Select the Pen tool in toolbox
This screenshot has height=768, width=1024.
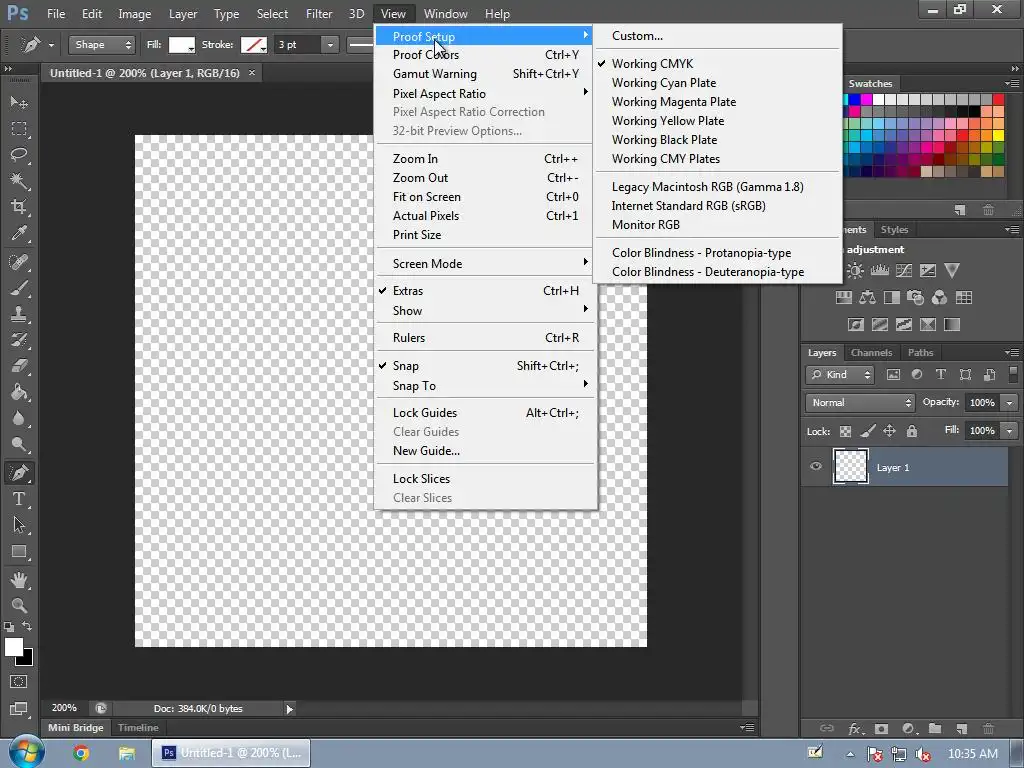point(19,473)
